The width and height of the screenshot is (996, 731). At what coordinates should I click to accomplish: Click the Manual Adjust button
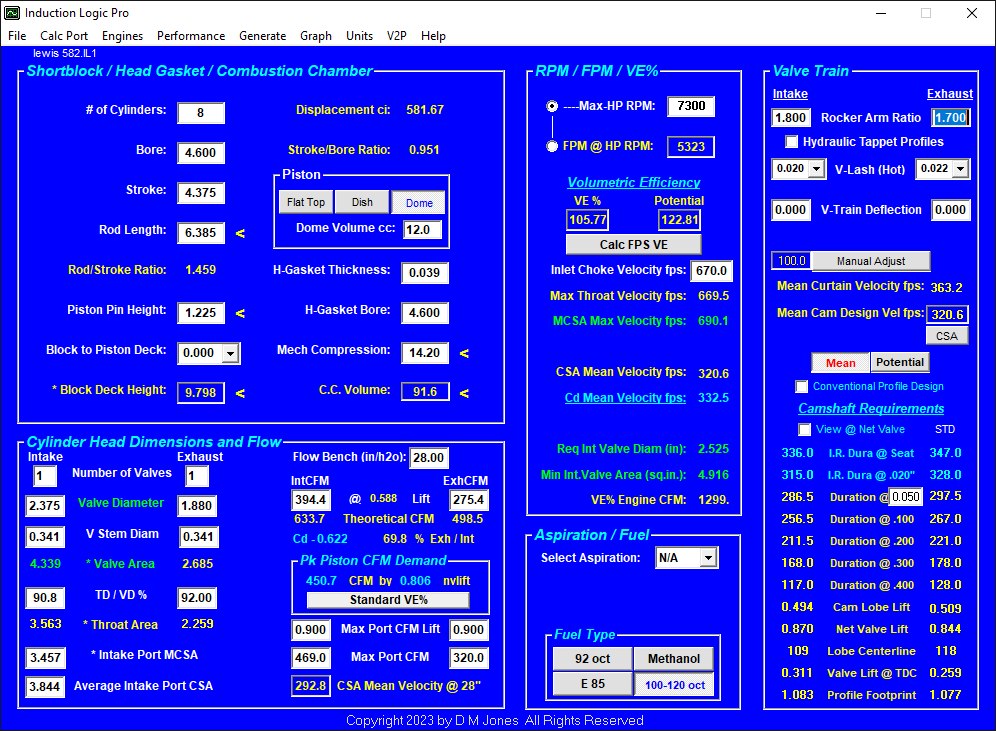point(871,261)
